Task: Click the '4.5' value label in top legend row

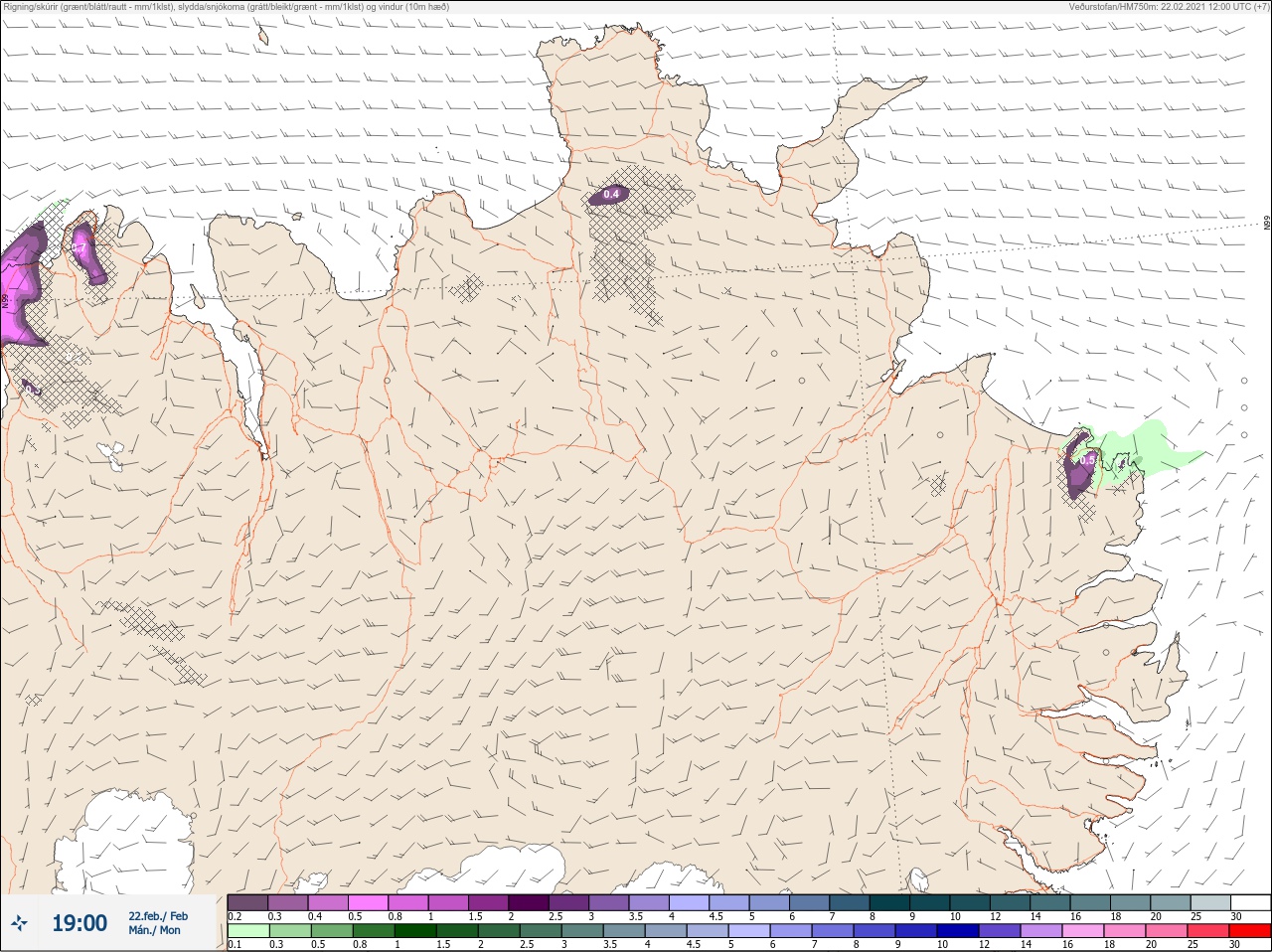Action: tap(715, 916)
